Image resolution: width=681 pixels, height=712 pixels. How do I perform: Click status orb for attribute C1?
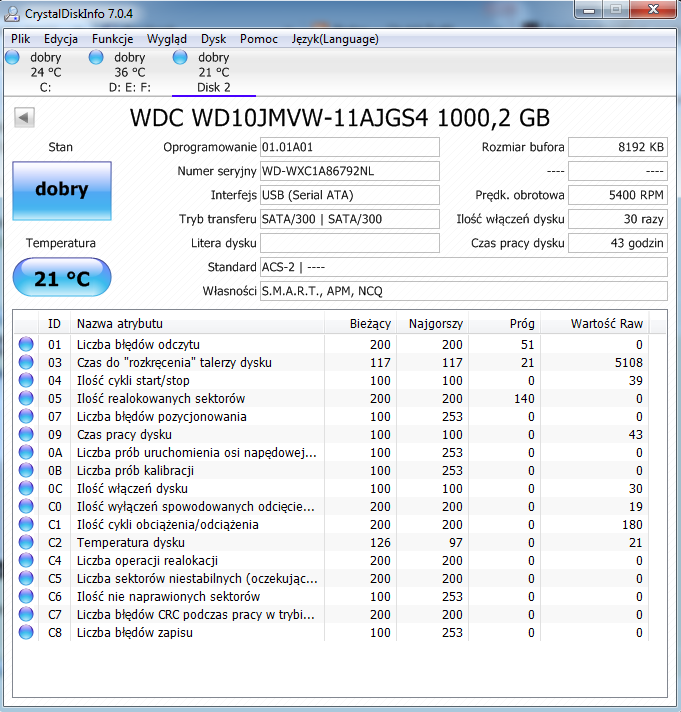tap(26, 524)
